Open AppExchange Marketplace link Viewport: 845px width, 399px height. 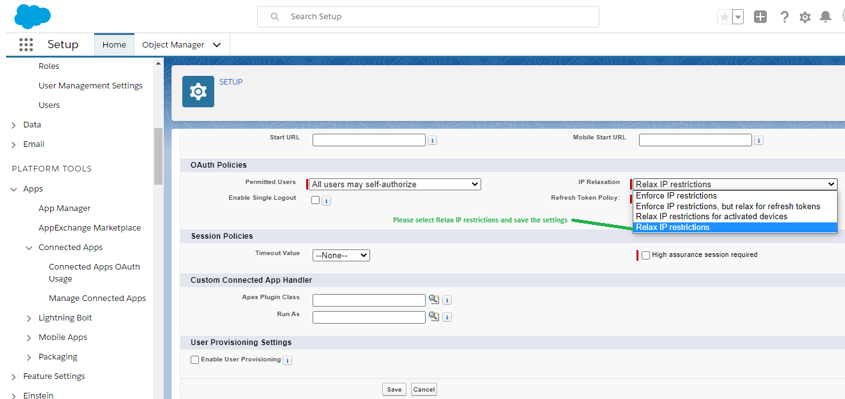tap(89, 228)
